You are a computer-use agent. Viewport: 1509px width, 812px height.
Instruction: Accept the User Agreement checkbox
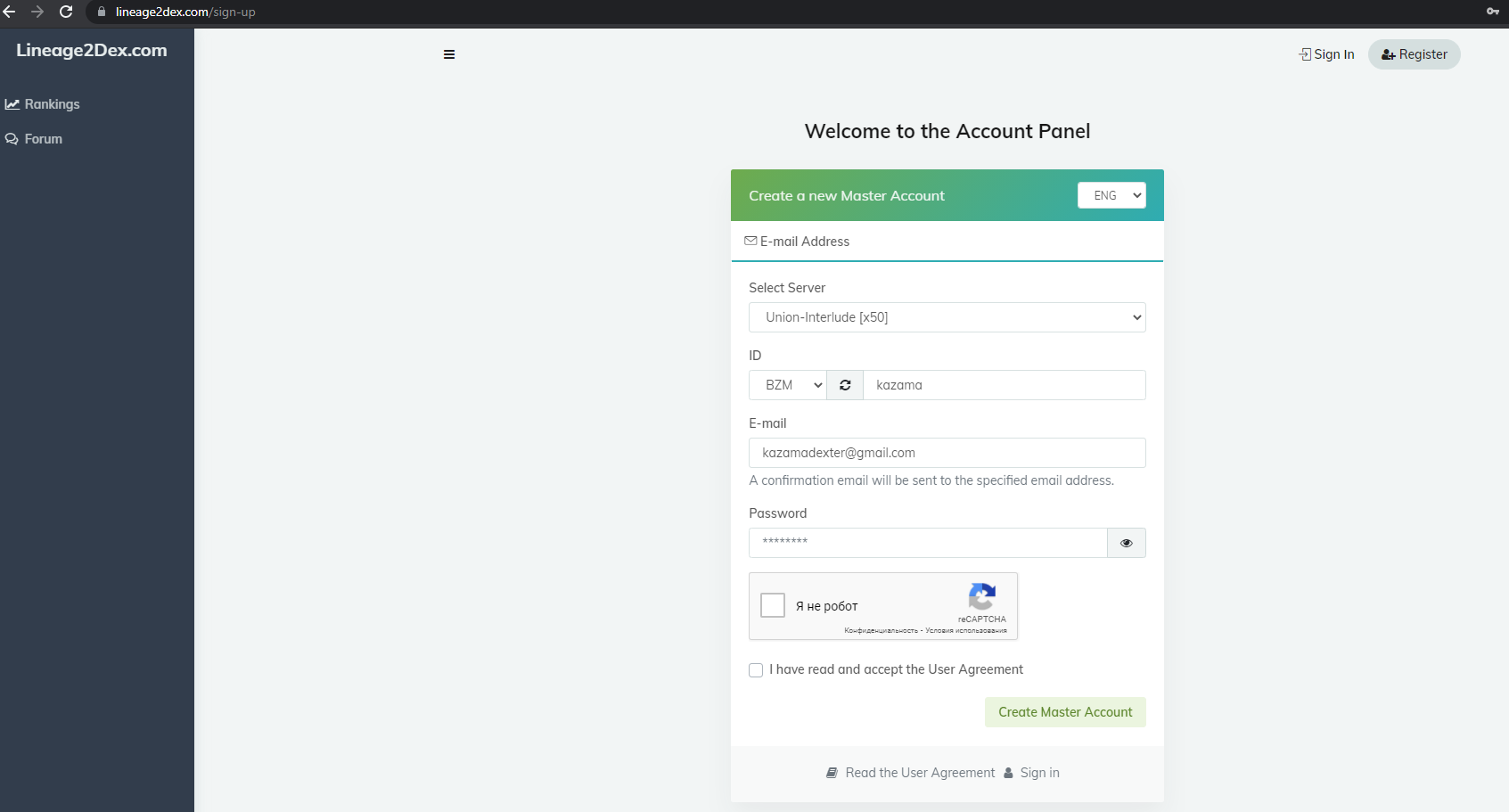(x=756, y=670)
